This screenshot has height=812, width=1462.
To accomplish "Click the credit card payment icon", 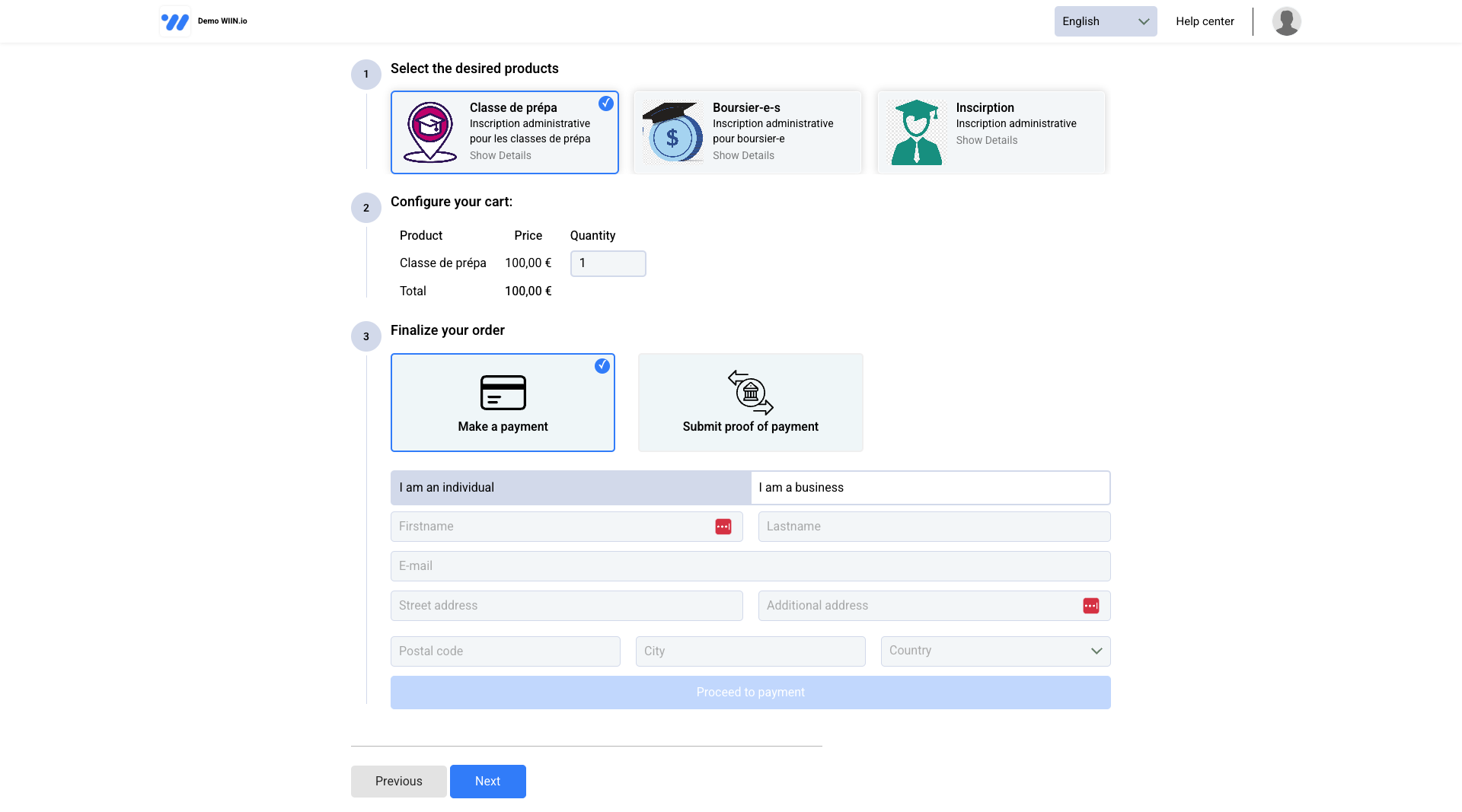I will pos(503,393).
